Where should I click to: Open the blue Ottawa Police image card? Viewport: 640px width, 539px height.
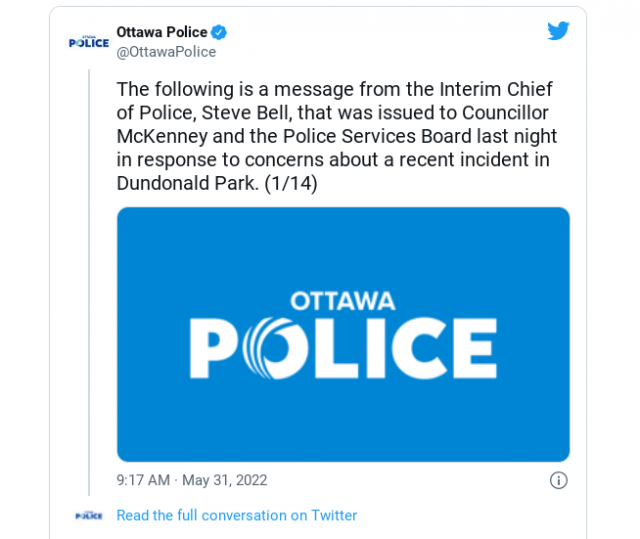(343, 335)
